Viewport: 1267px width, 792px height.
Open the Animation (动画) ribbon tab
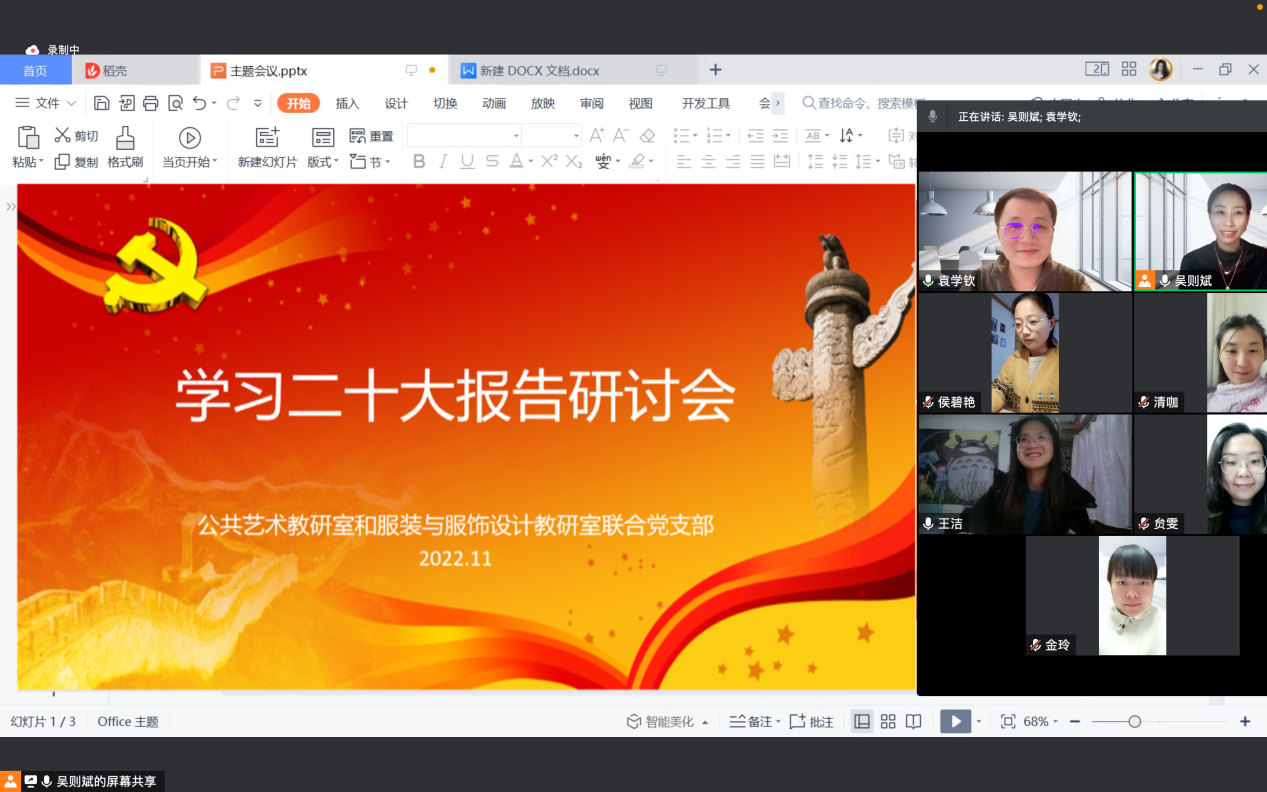click(x=494, y=103)
